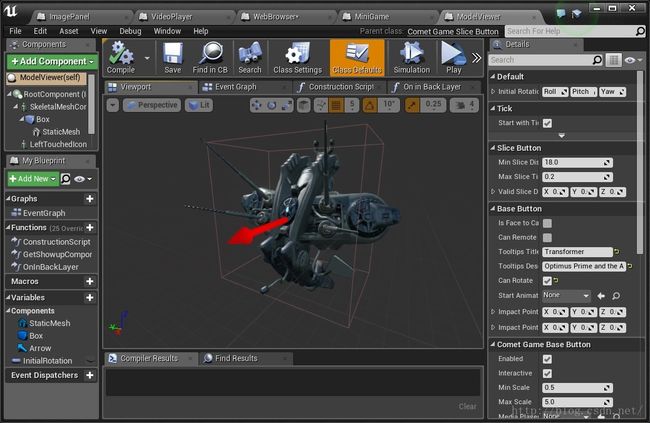Click the Play toolbar icon
The image size is (650, 423).
(x=454, y=58)
